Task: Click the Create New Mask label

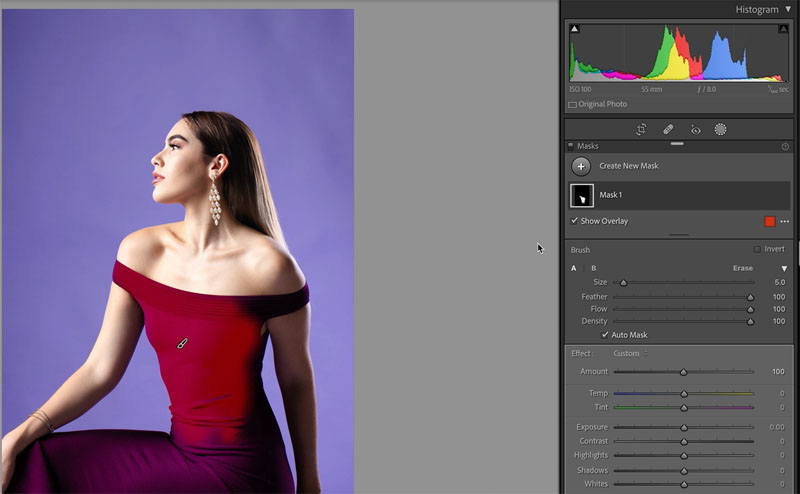Action: click(x=629, y=166)
